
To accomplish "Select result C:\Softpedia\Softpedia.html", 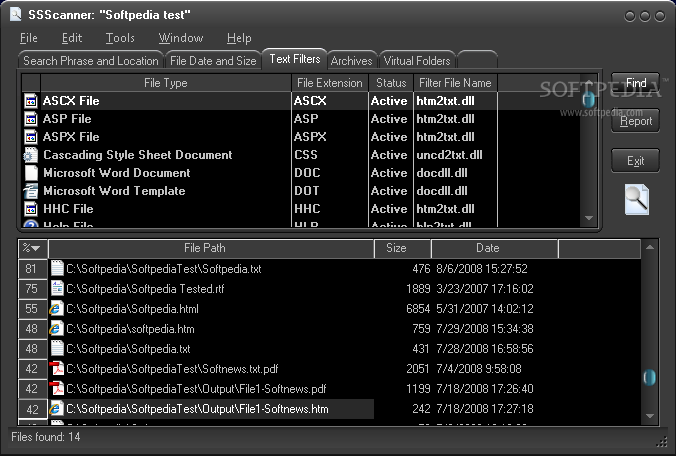I will pyautogui.click(x=132, y=309).
